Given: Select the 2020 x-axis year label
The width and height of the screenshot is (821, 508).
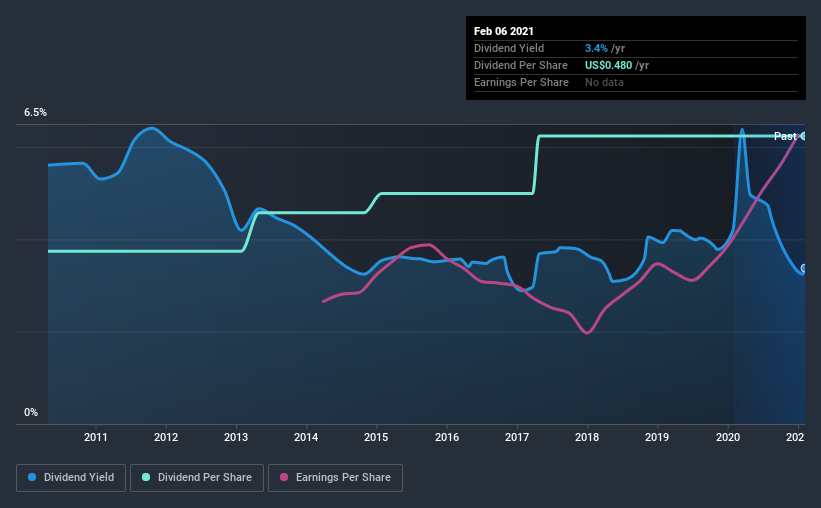Looking at the screenshot, I should click(x=728, y=437).
